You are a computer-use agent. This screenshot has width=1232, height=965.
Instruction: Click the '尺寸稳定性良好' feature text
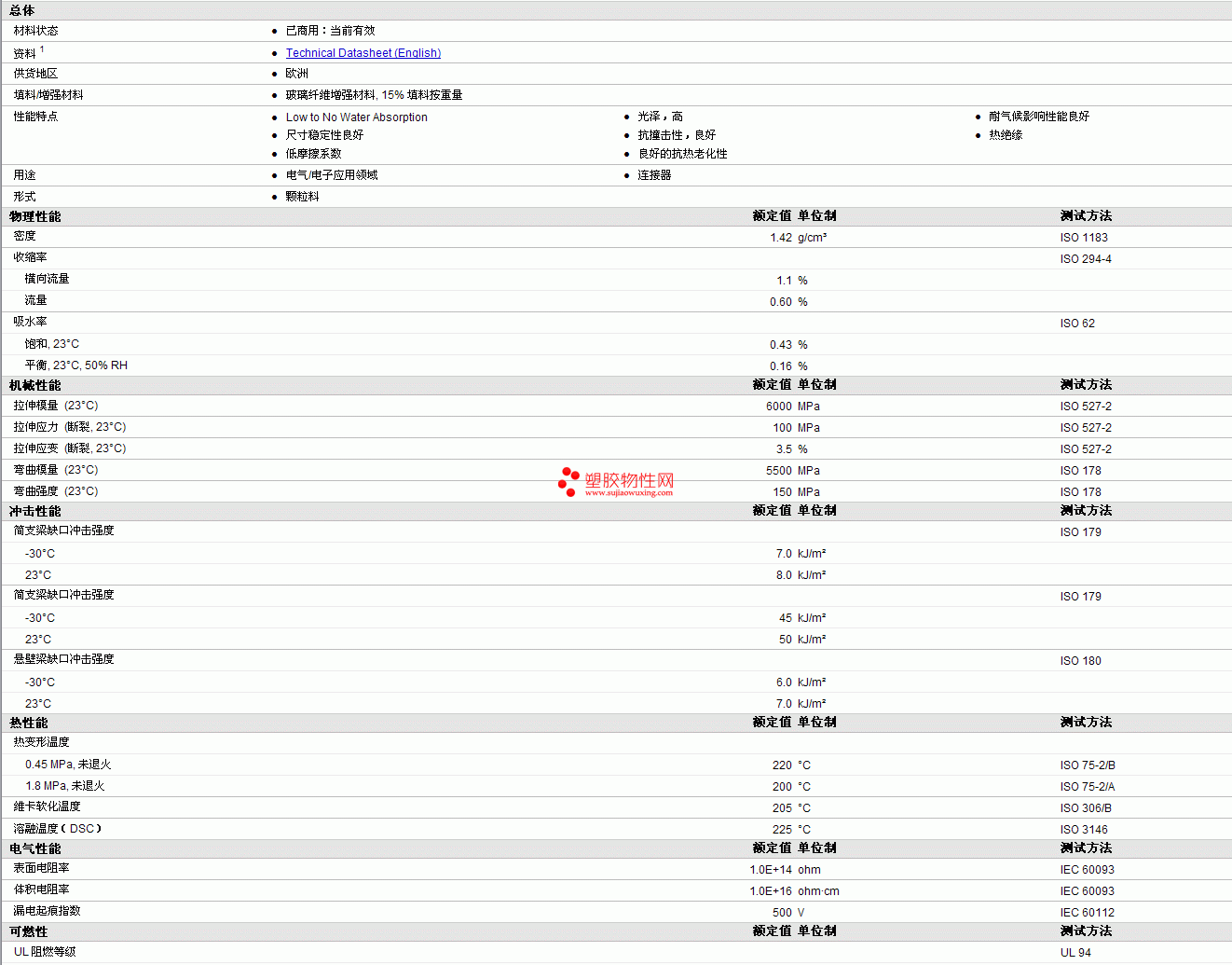point(324,135)
